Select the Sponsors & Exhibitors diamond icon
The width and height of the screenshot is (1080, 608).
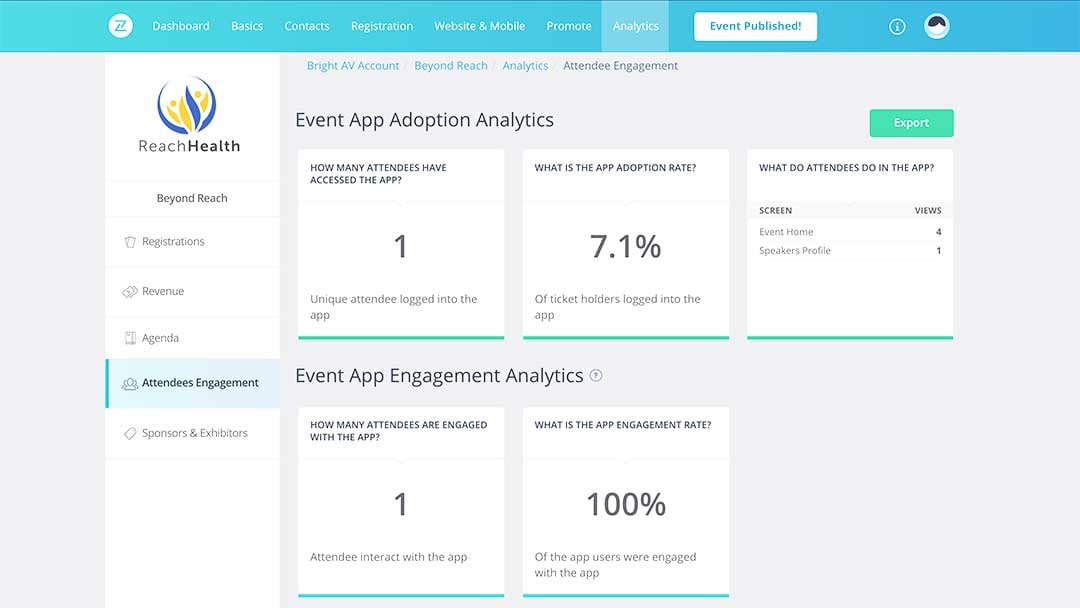coord(131,433)
